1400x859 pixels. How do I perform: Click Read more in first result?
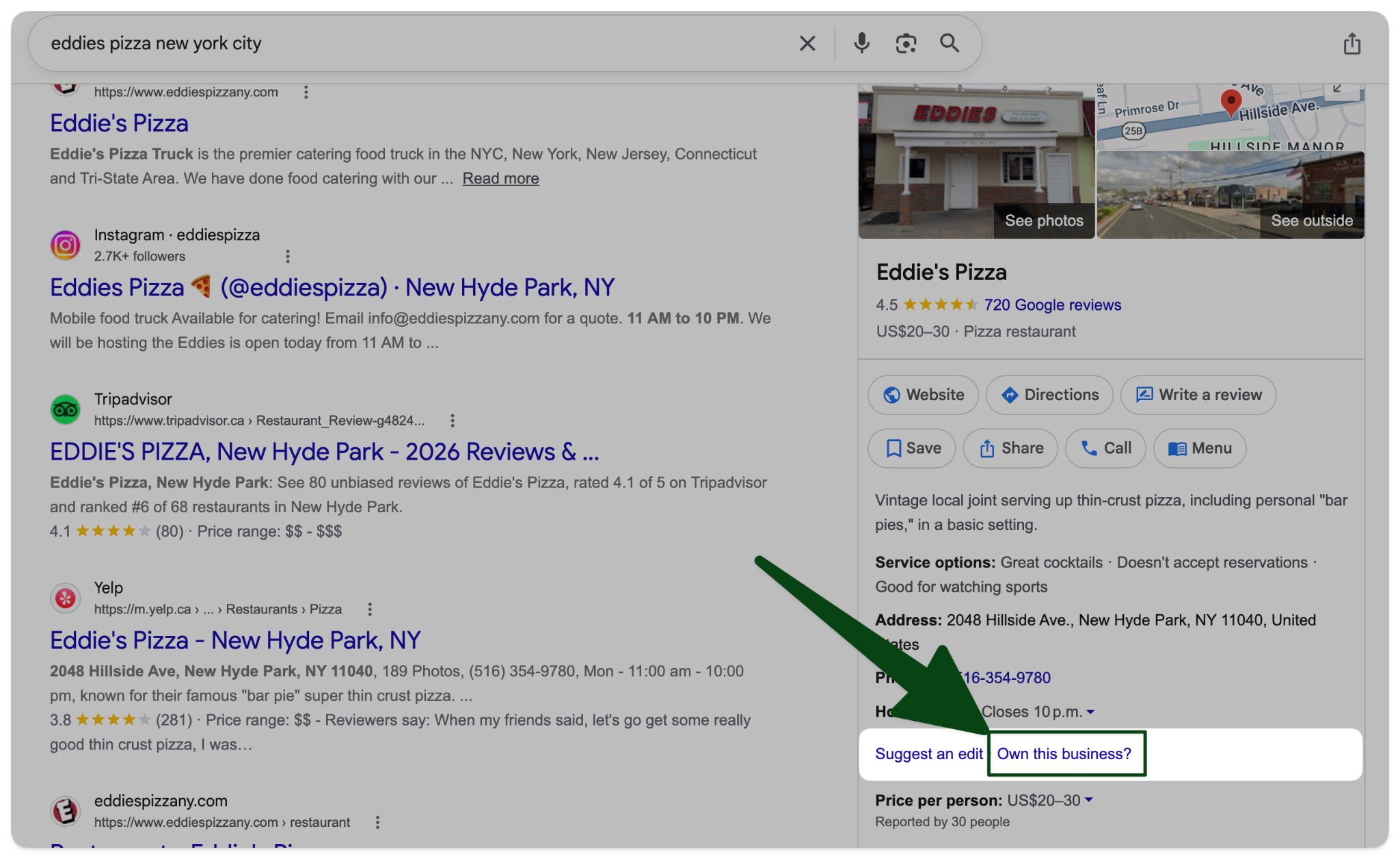click(500, 179)
